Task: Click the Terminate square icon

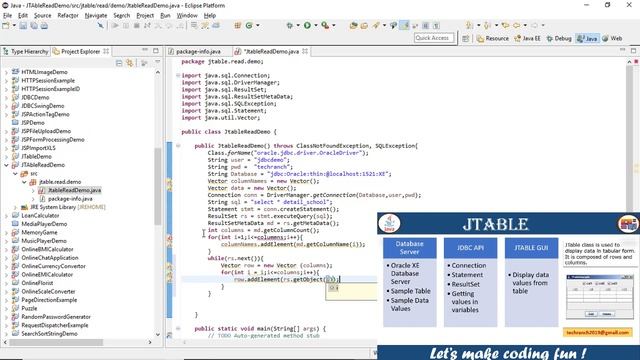Action: pyautogui.click(x=137, y=26)
